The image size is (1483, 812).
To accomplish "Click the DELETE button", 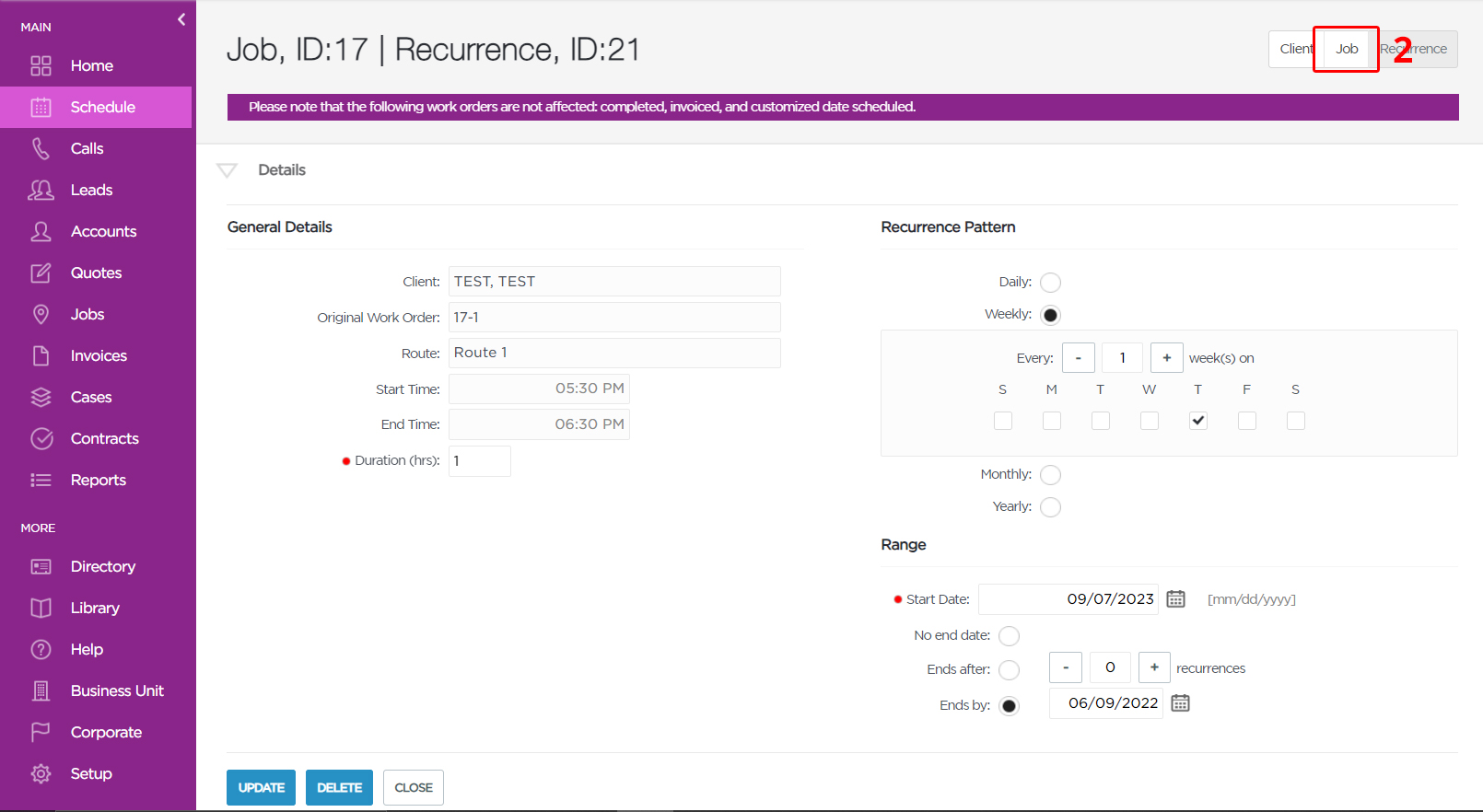I will pos(340,788).
